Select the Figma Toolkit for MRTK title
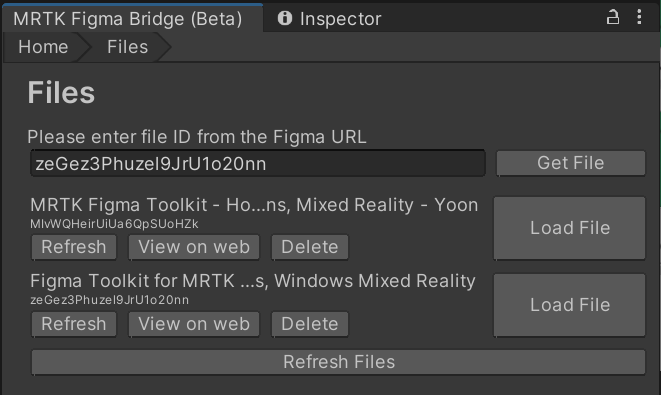661x395 pixels. pos(253,281)
